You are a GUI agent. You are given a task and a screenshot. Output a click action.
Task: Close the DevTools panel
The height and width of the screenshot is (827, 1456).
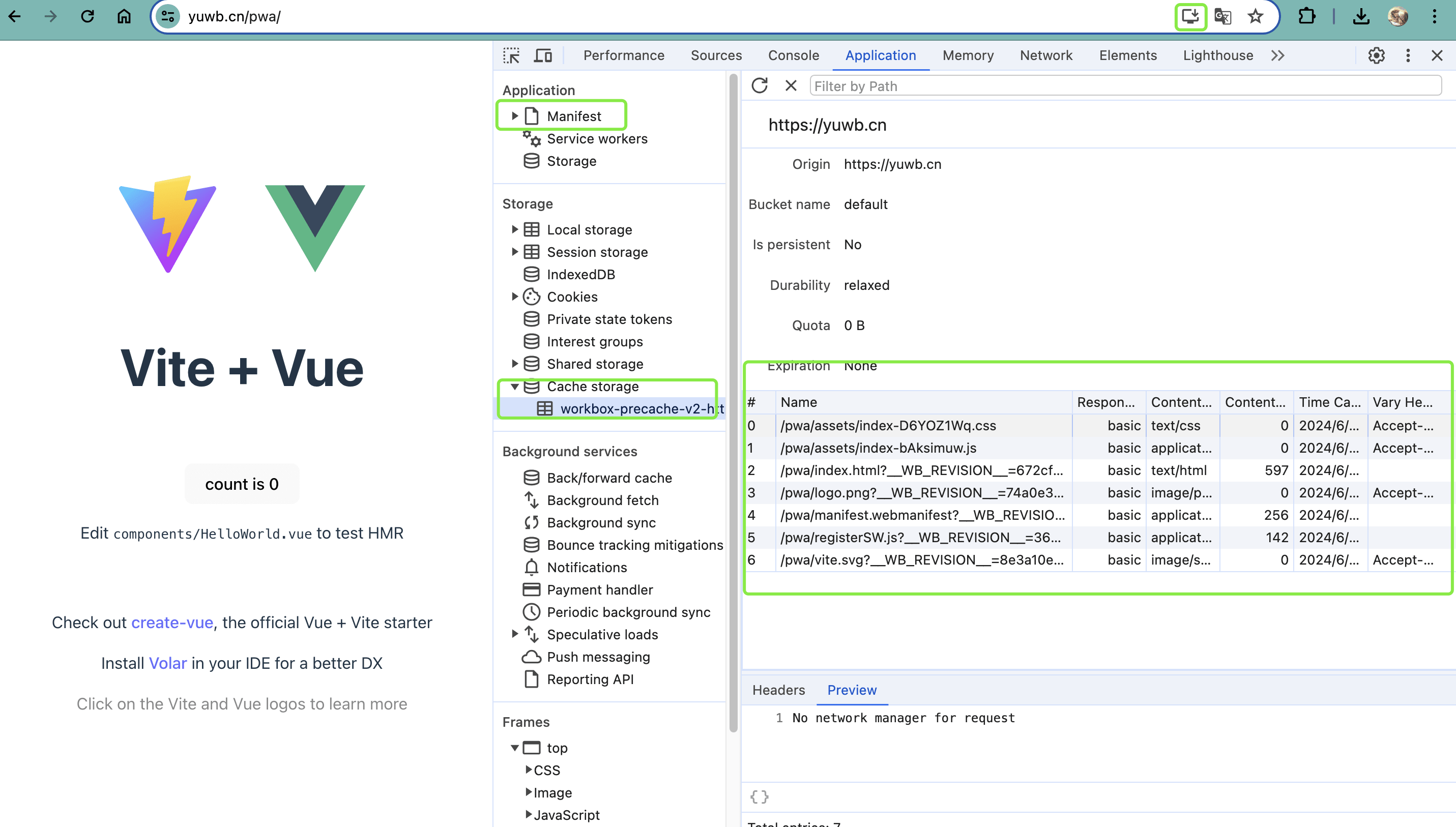point(1437,55)
